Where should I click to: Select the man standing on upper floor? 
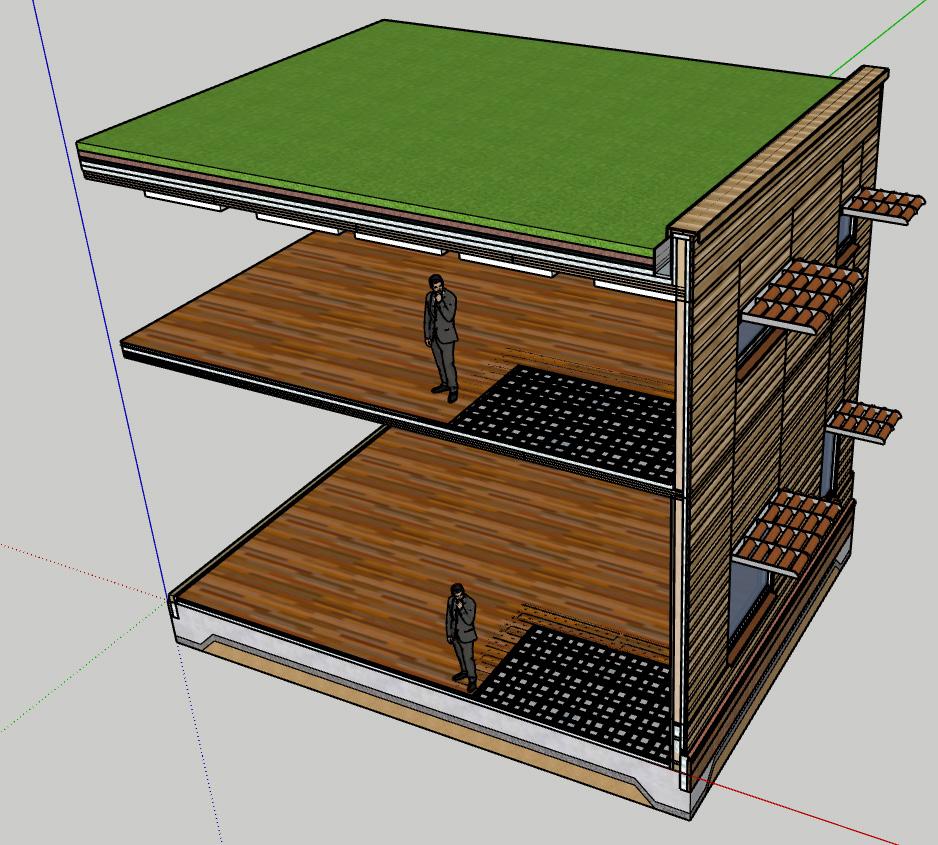tap(441, 338)
